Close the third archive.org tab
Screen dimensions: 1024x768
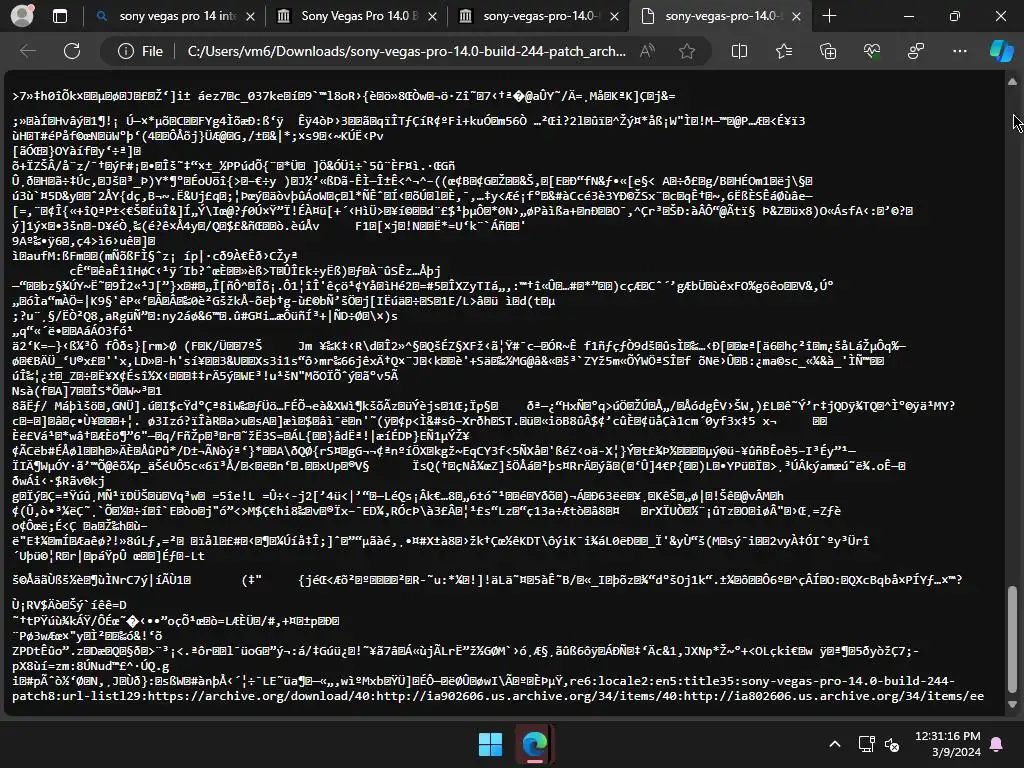[x=614, y=17]
